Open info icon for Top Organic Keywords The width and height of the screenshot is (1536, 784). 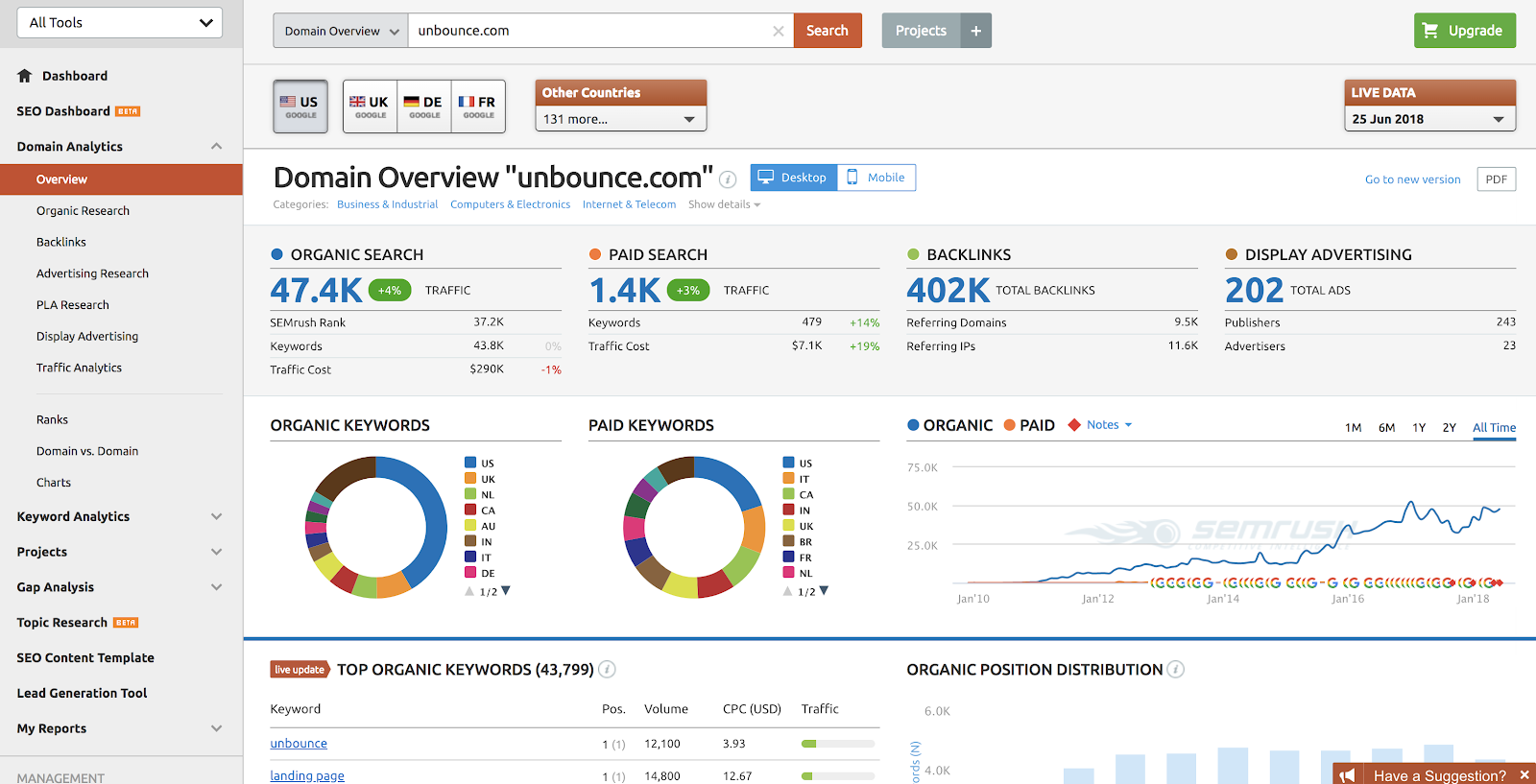pyautogui.click(x=607, y=670)
